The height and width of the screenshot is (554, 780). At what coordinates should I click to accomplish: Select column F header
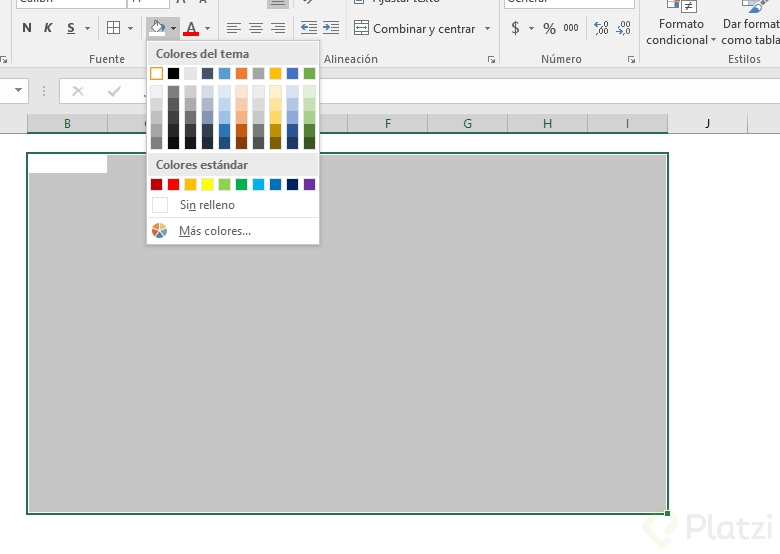[x=388, y=123]
